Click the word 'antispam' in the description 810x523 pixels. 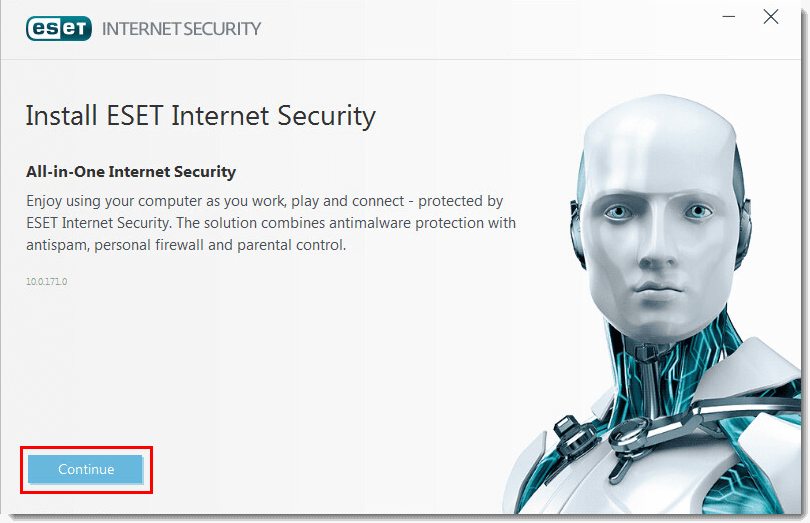tap(57, 245)
